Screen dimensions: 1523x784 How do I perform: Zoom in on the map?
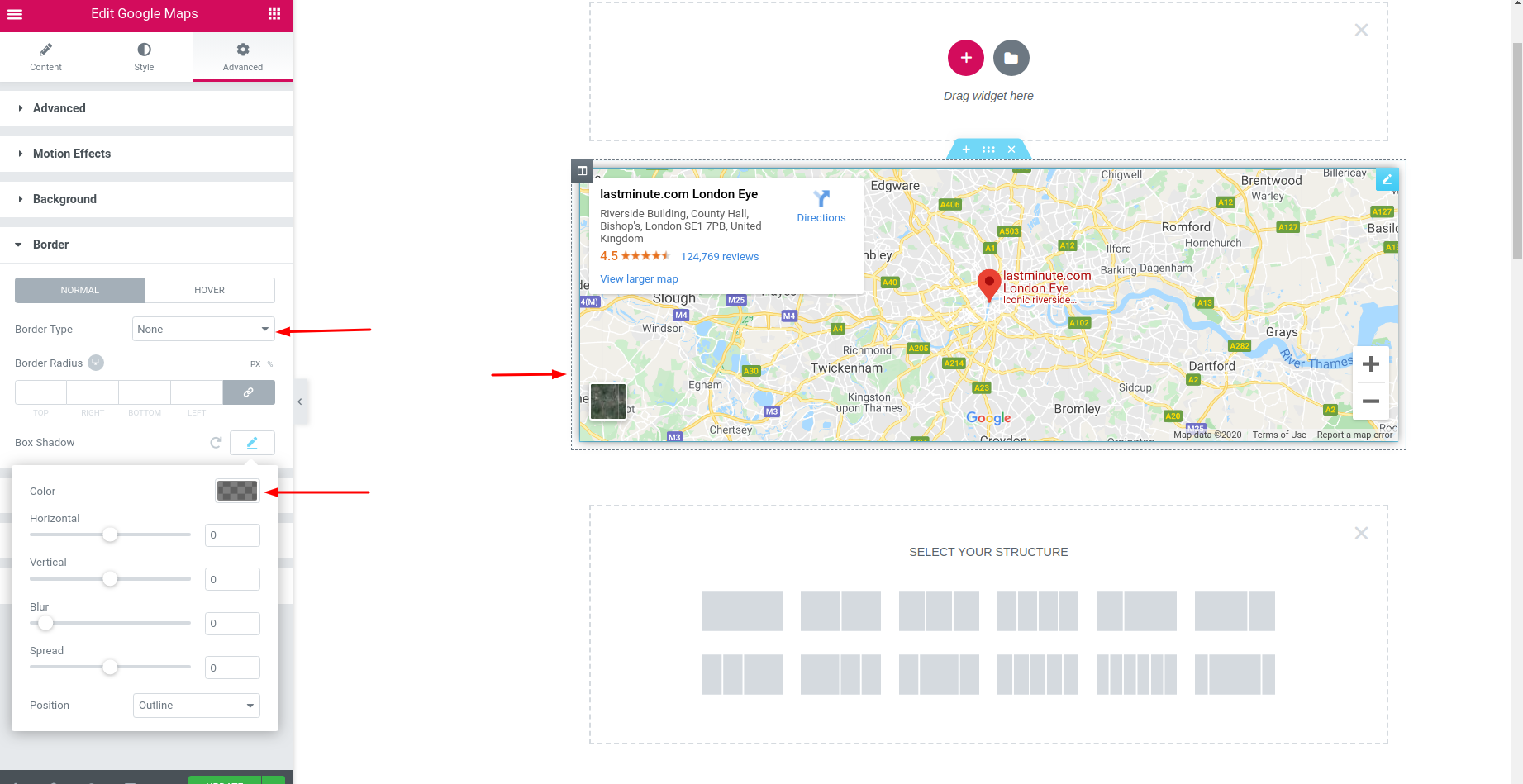point(1371,364)
